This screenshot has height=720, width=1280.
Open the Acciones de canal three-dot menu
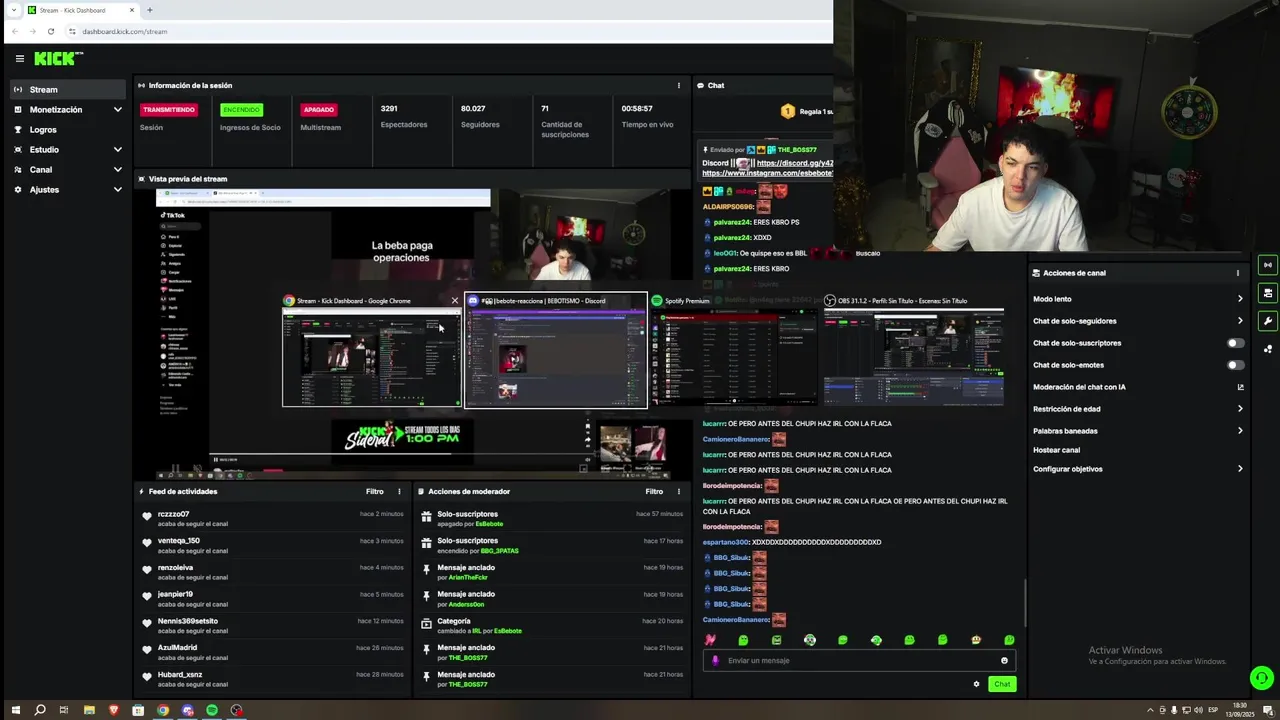(x=1237, y=273)
